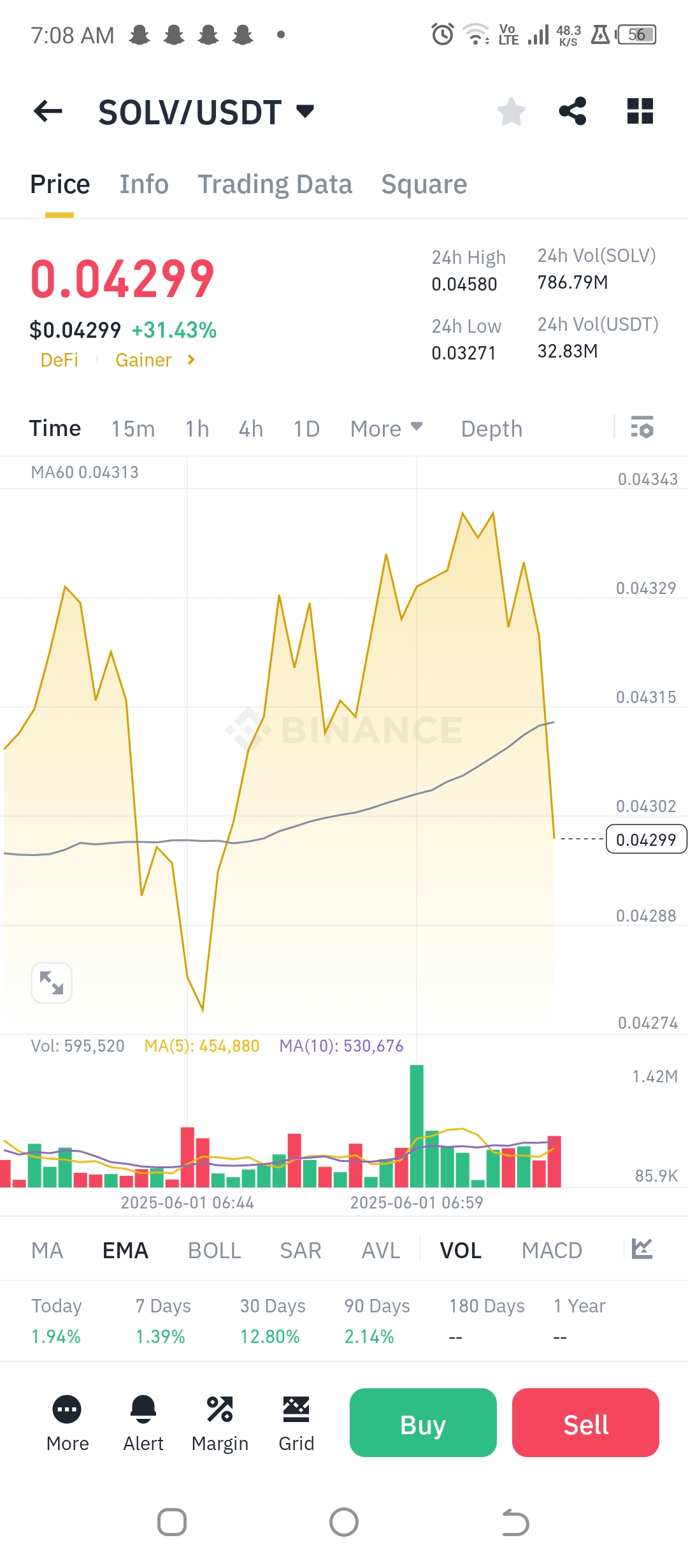This screenshot has width=688, height=1568.
Task: Switch to the Trading Data tab
Action: [275, 184]
